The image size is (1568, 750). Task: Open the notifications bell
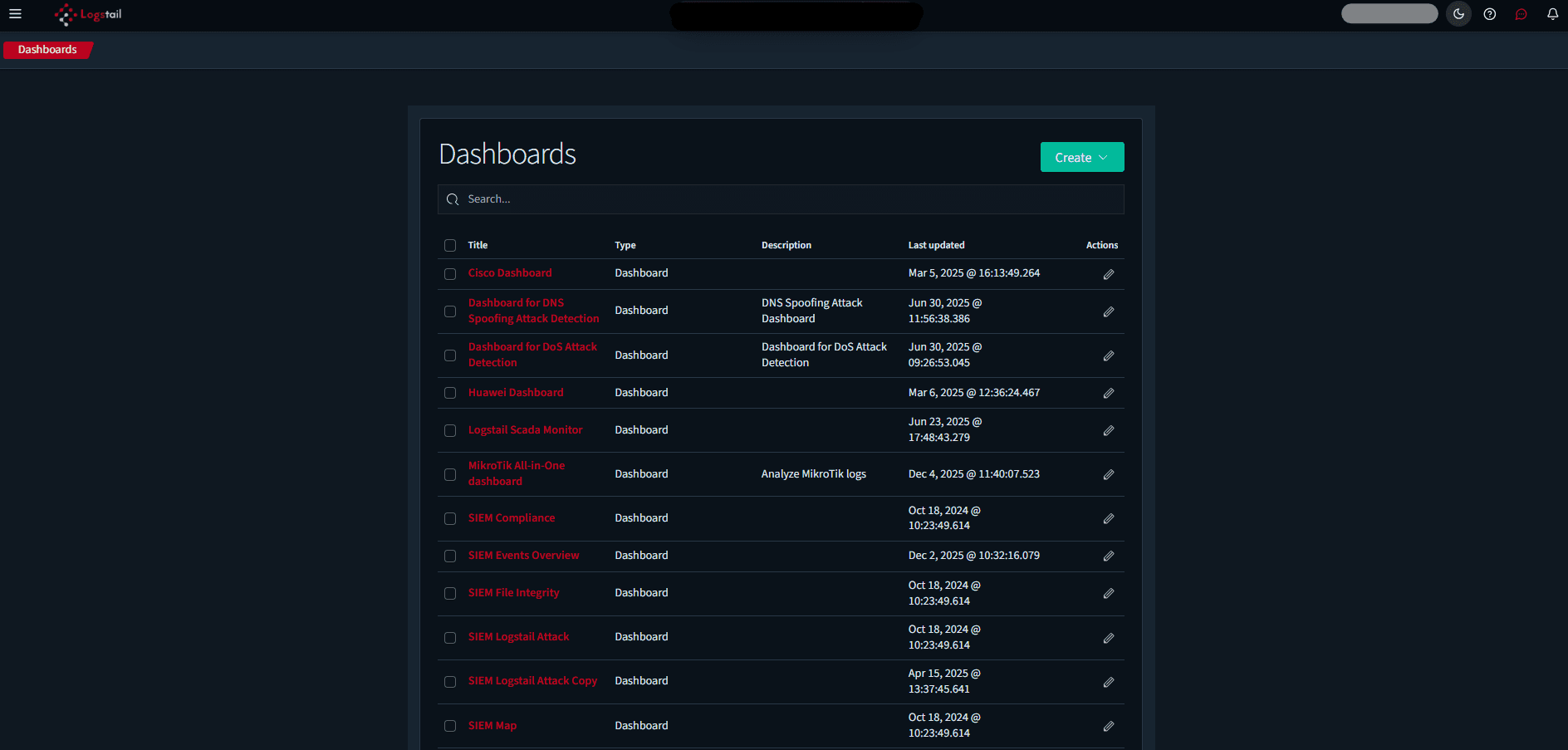coord(1552,14)
